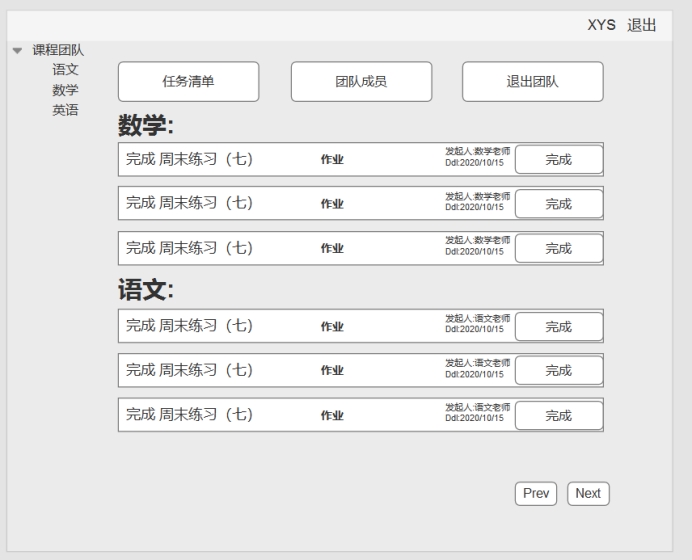Mark the first 数学 task 完成

tap(559, 159)
